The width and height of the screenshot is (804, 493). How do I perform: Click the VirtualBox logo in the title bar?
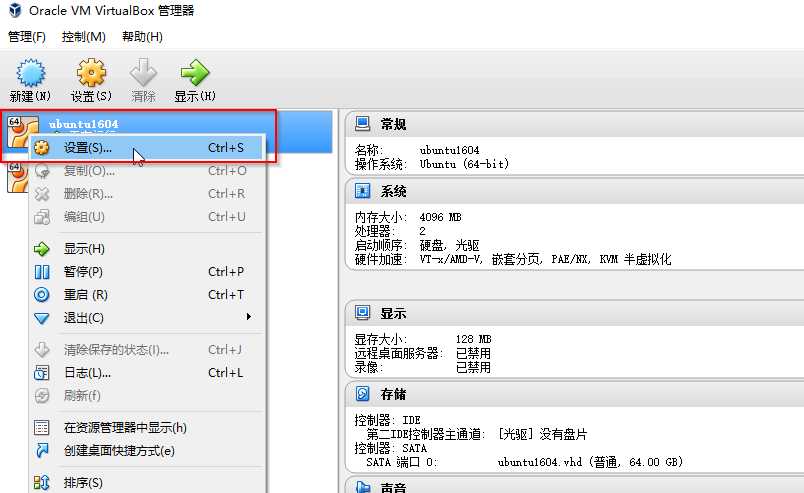click(x=15, y=10)
